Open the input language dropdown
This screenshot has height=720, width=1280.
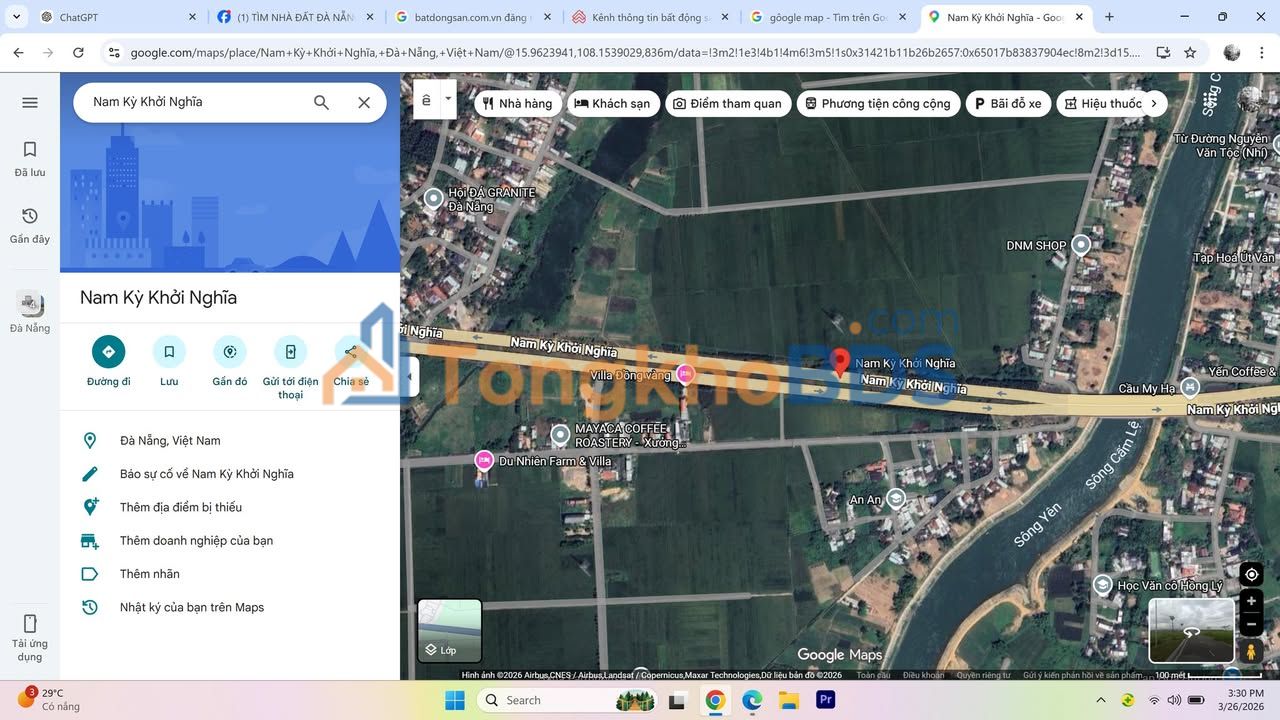coord(448,99)
